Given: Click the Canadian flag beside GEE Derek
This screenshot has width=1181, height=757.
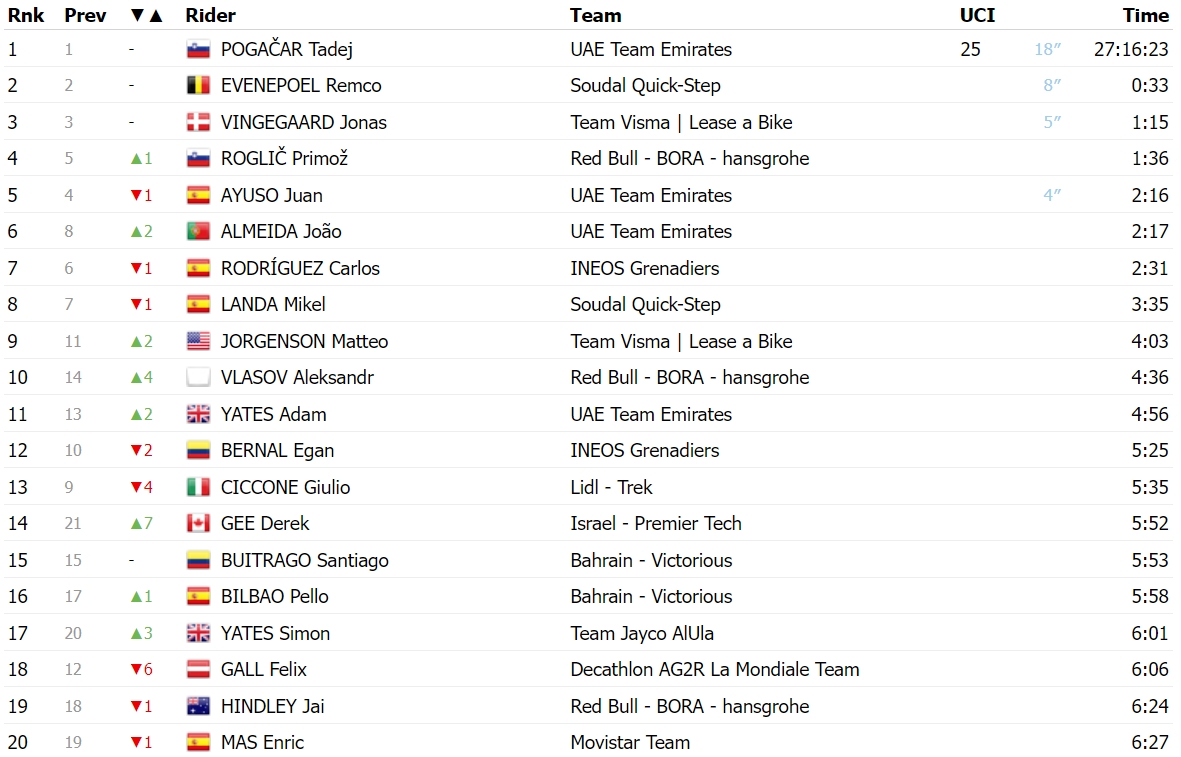Looking at the screenshot, I should 198,524.
